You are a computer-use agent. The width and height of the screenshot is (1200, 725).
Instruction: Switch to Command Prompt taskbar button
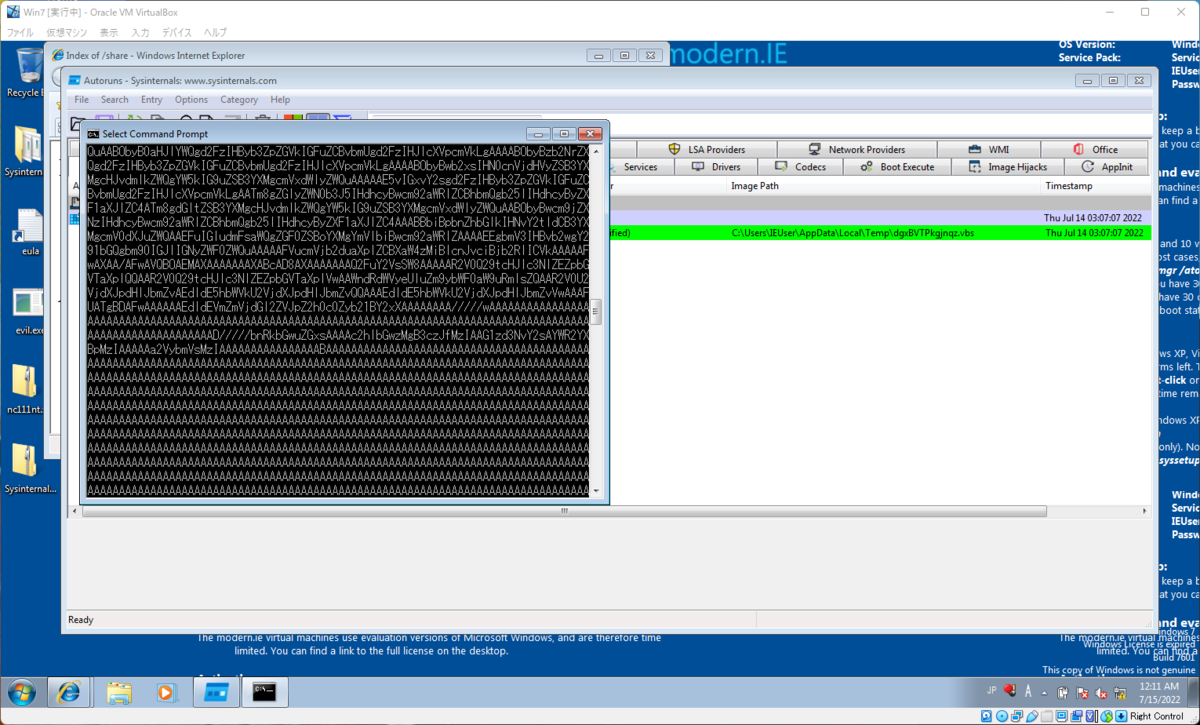[x=265, y=692]
